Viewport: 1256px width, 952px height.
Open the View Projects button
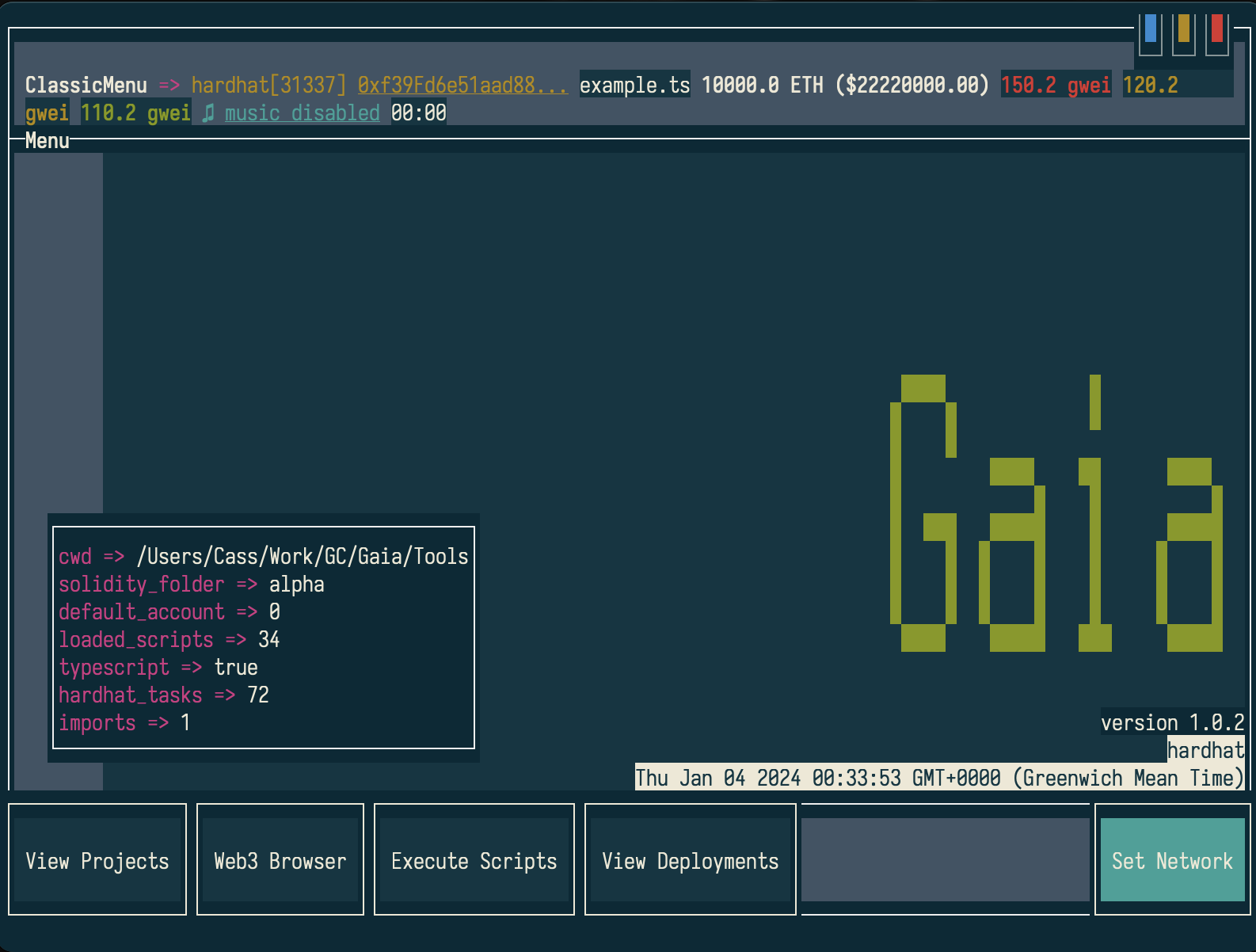pyautogui.click(x=97, y=860)
